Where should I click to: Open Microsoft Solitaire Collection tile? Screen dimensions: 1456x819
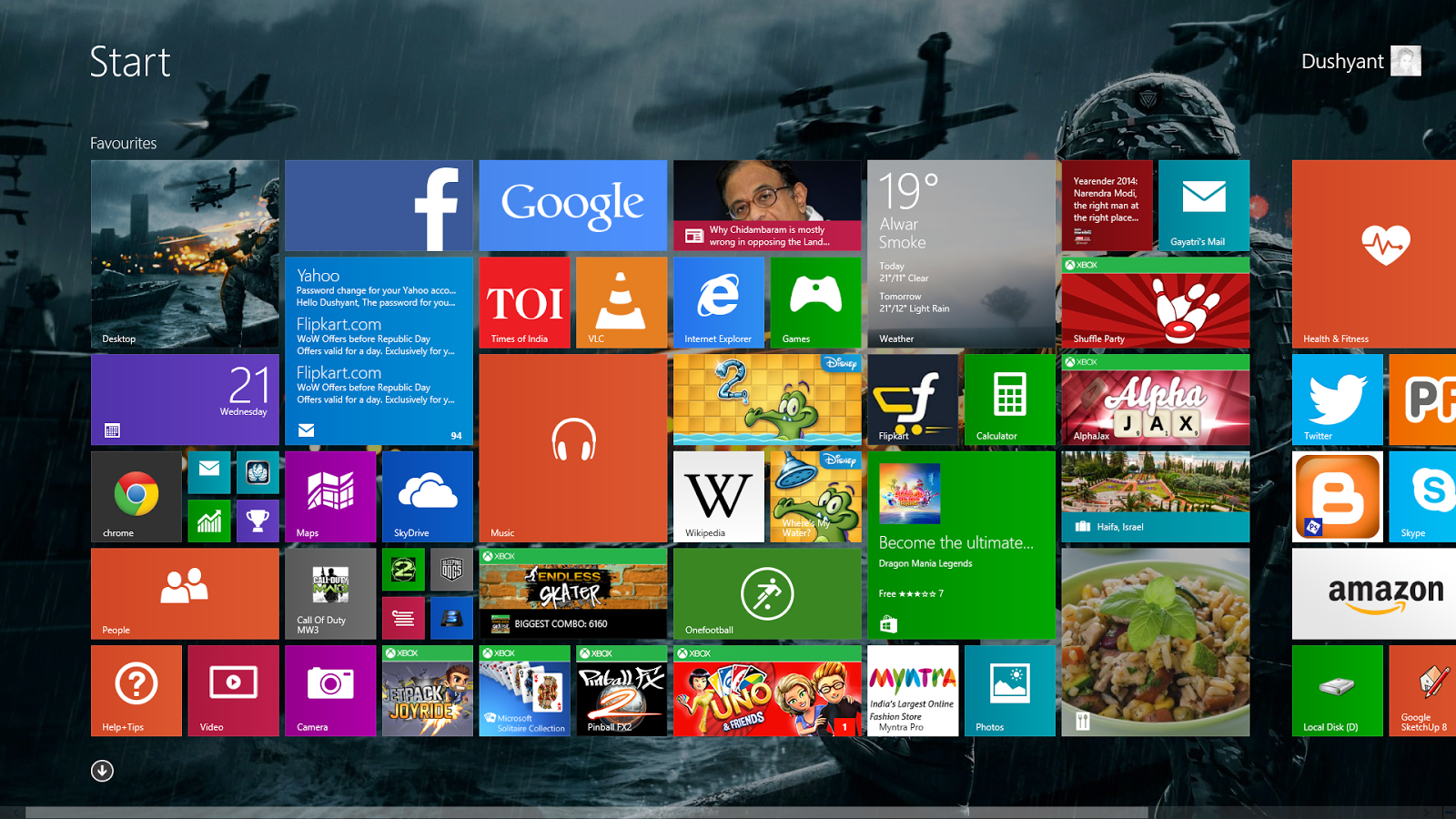525,691
